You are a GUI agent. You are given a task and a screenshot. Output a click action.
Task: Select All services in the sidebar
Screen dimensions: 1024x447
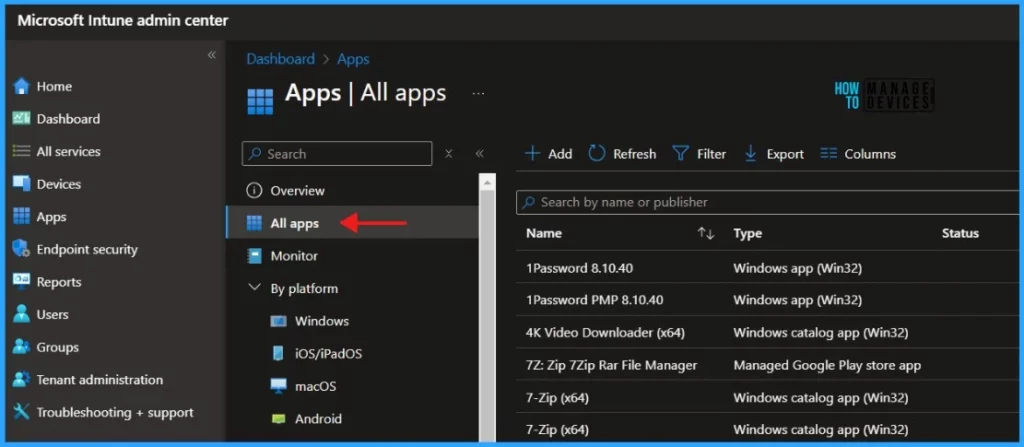(69, 152)
